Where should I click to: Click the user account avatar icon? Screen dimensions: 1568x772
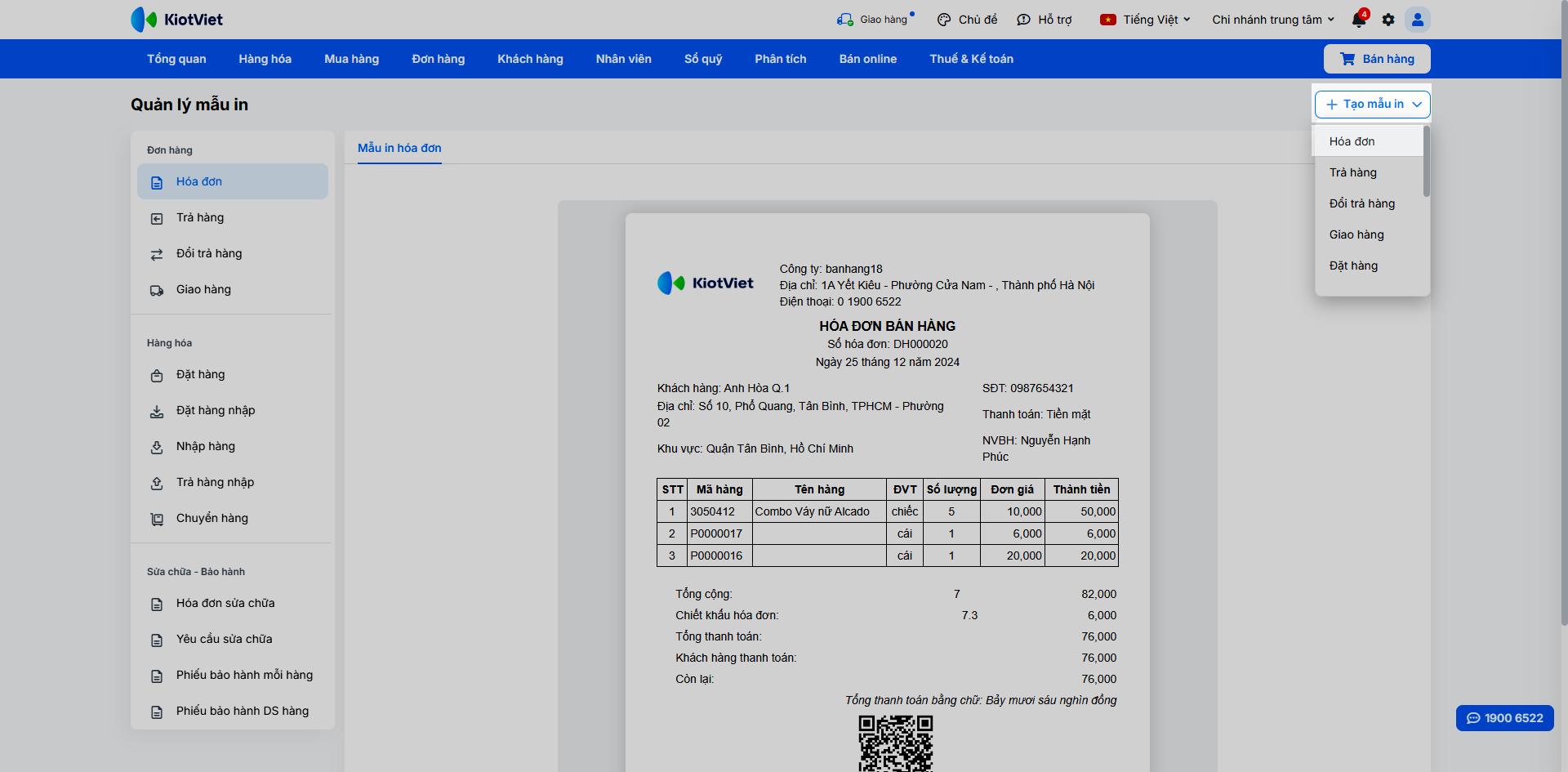tap(1418, 20)
